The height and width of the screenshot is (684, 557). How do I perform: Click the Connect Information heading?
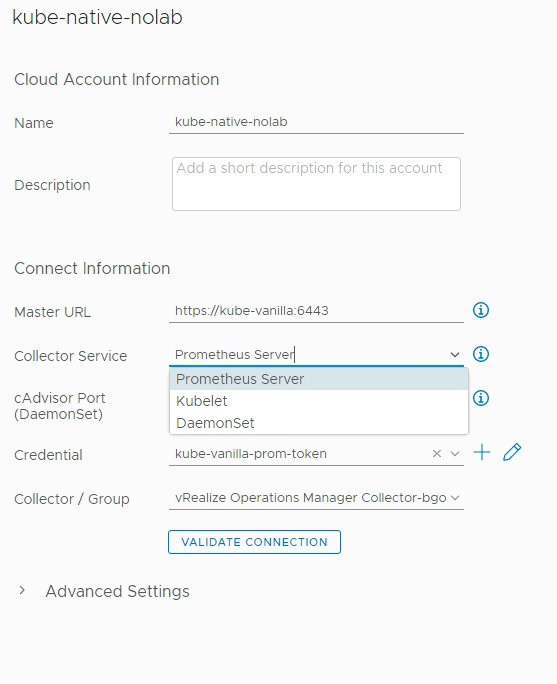(x=92, y=268)
